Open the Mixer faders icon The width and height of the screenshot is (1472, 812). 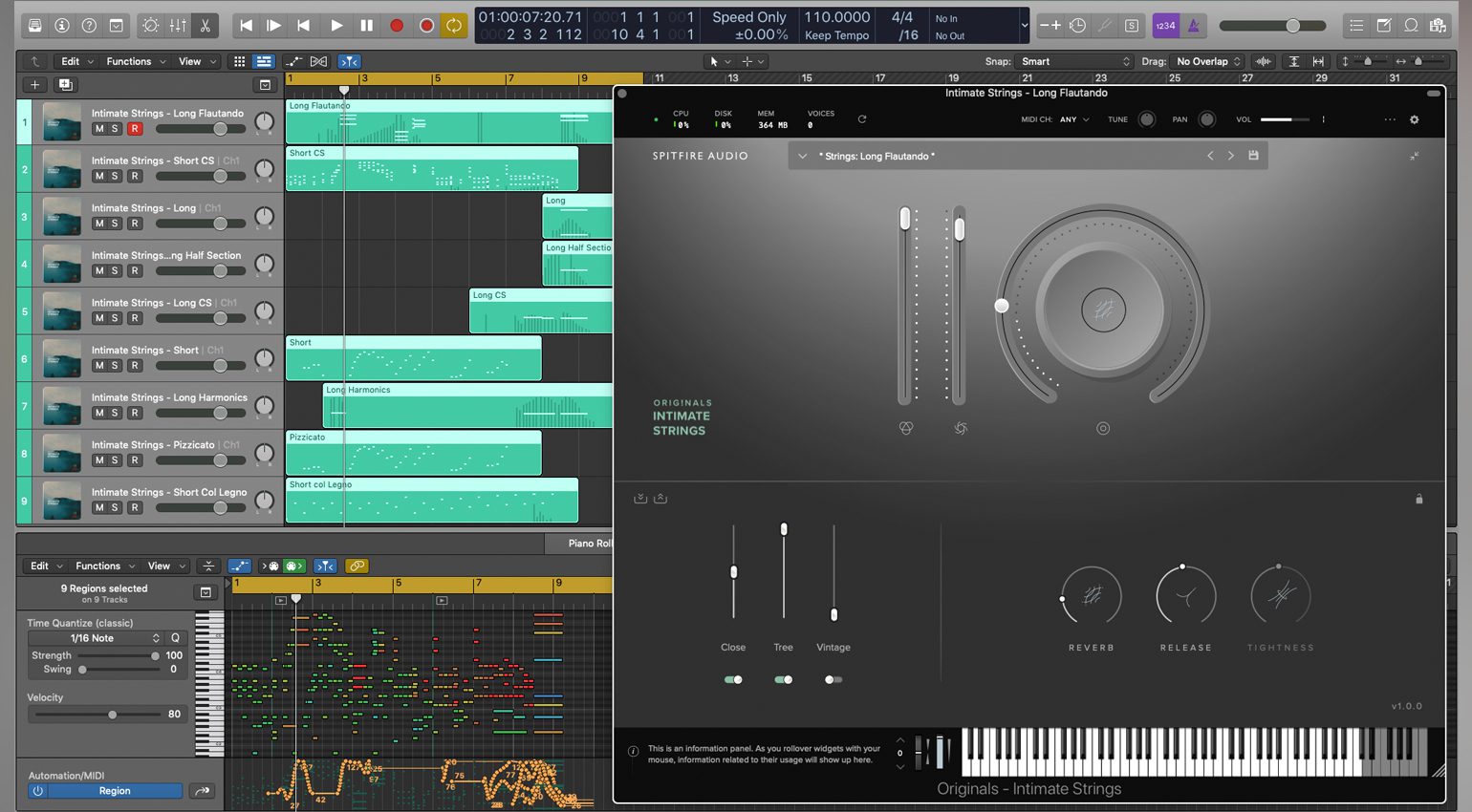[x=178, y=26]
